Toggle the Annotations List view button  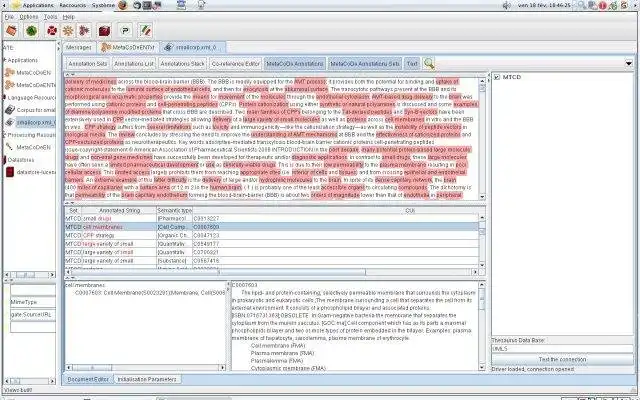tap(134, 64)
